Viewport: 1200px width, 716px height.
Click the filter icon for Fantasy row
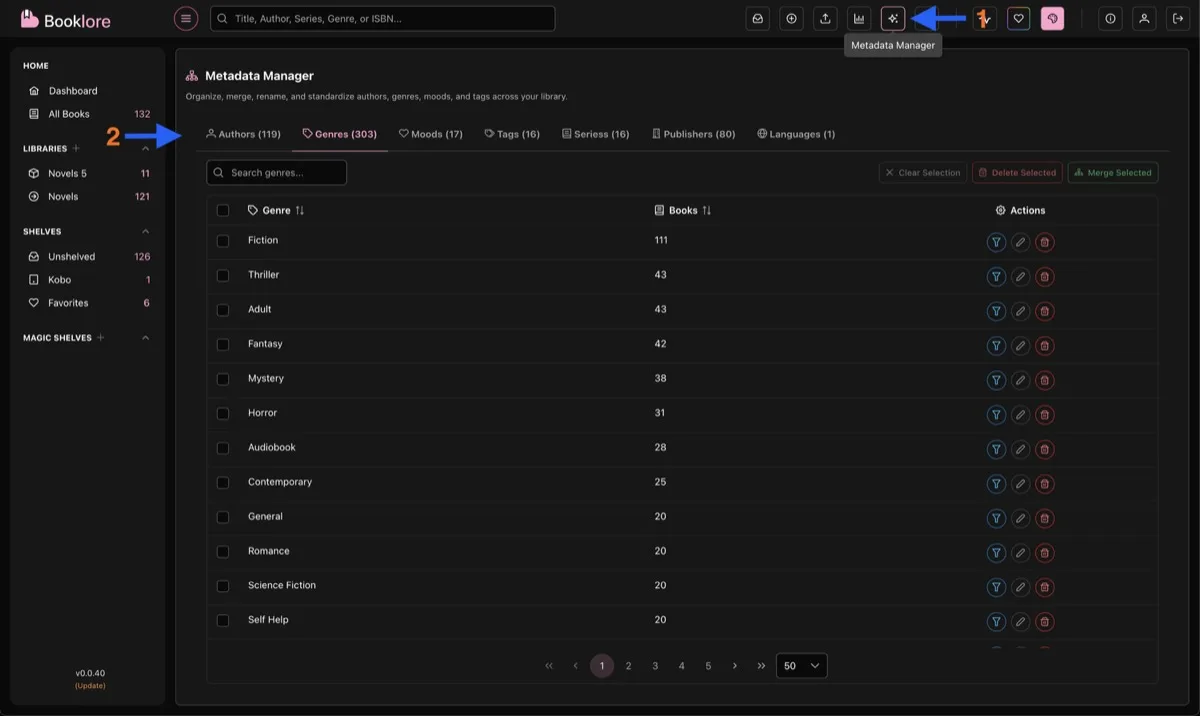pyautogui.click(x=996, y=345)
